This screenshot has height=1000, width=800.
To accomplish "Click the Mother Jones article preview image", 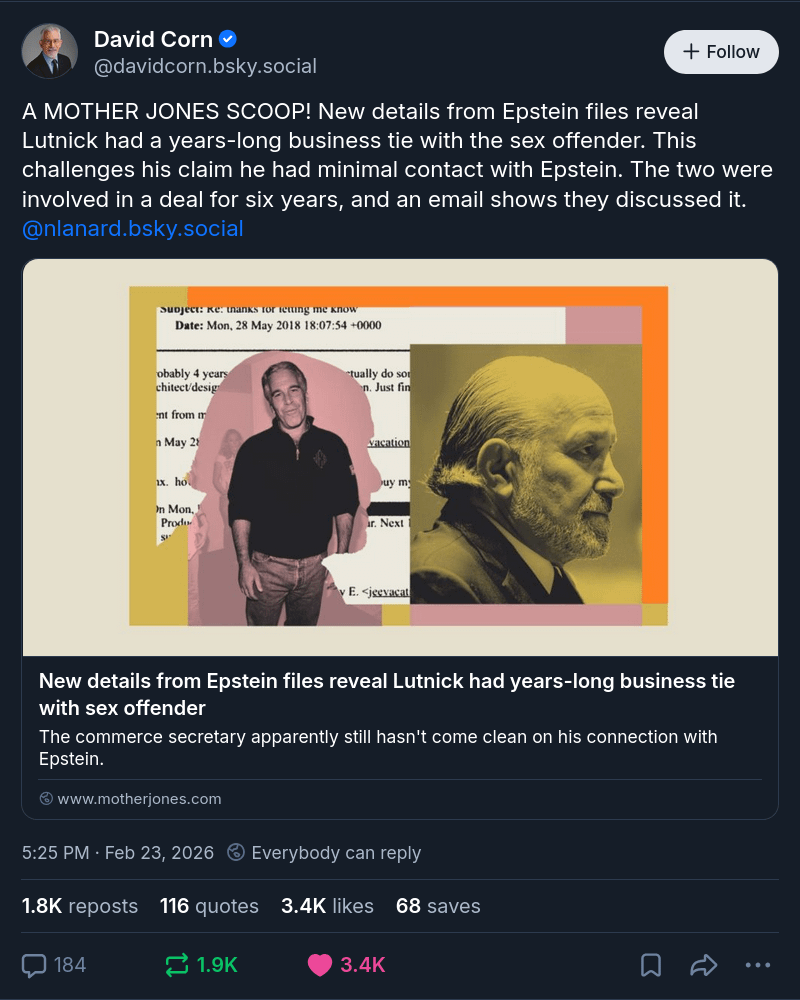I will [400, 457].
